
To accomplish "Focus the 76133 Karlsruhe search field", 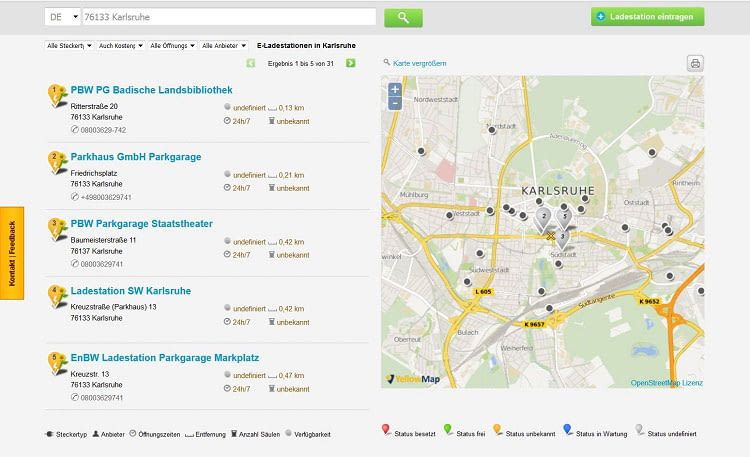I will (x=229, y=17).
